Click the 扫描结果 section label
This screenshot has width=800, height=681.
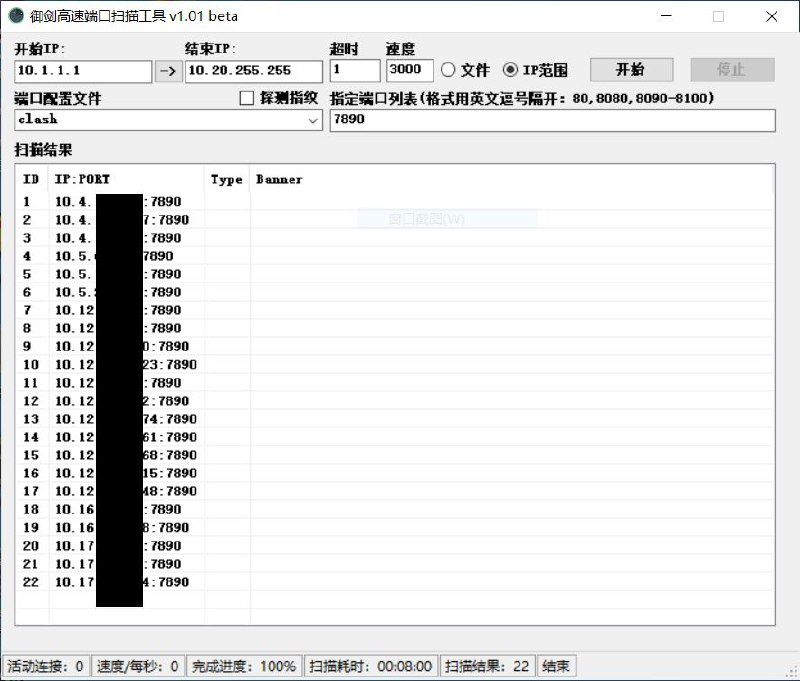[43, 150]
